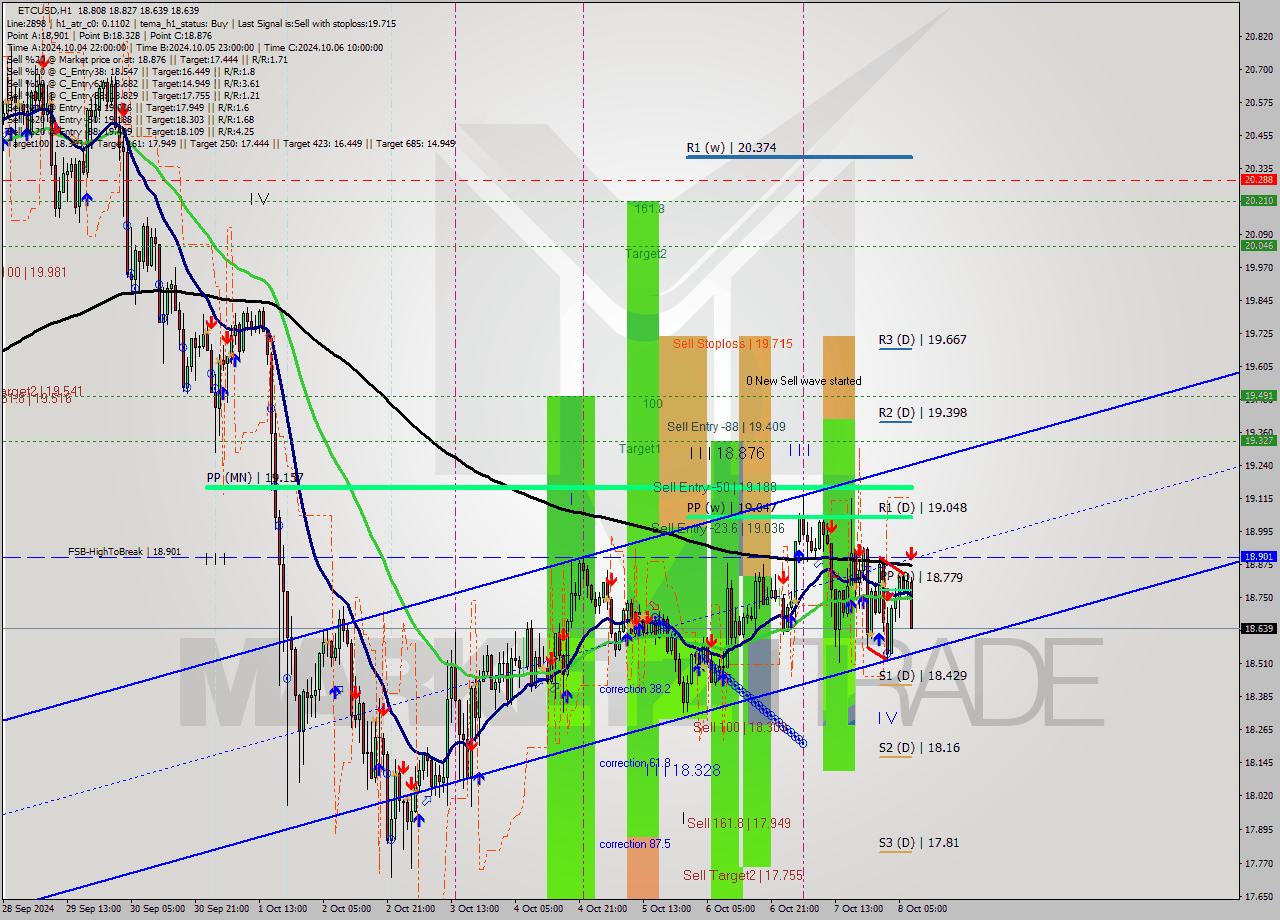Viewport: 1280px width, 920px height.
Task: Select the 100 | 19.981 label at left edge
Action: pyautogui.click(x=34, y=273)
